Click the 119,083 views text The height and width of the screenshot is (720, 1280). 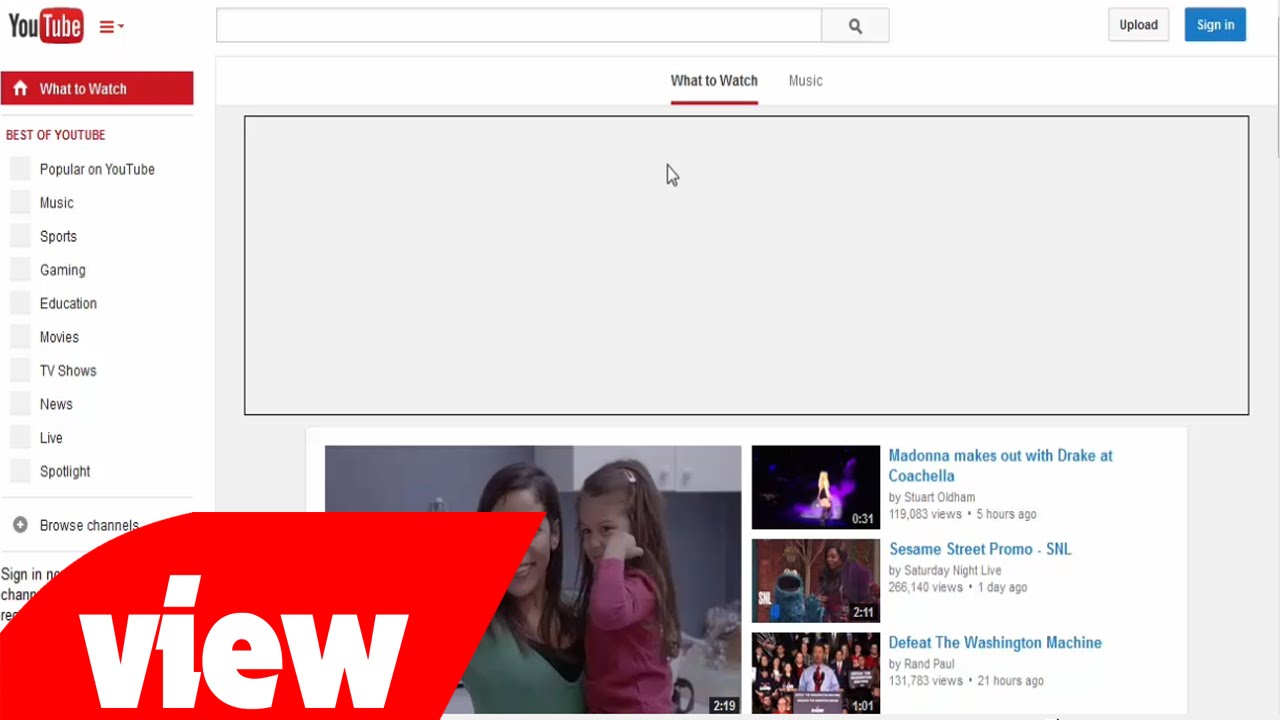click(925, 514)
